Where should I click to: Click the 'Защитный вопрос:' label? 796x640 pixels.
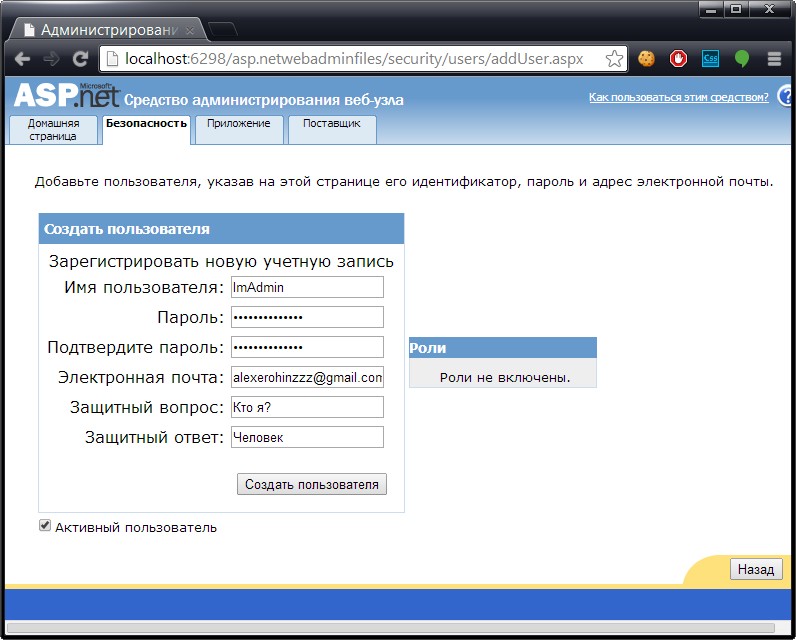[147, 407]
